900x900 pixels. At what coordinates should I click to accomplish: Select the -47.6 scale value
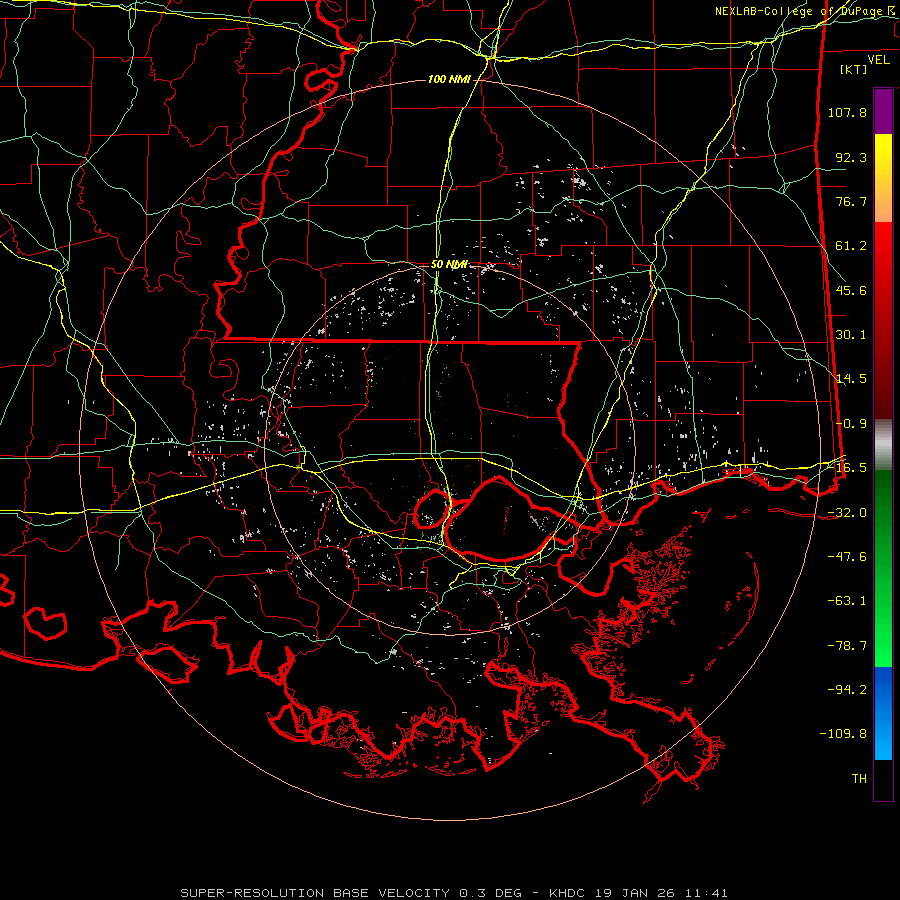pos(847,557)
